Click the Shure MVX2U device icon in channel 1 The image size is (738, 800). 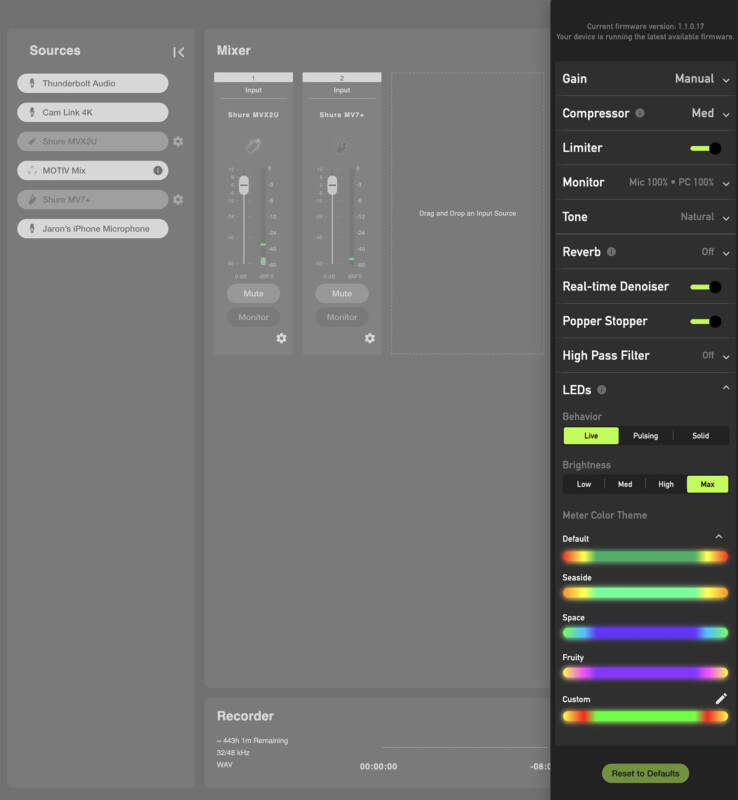pyautogui.click(x=253, y=146)
